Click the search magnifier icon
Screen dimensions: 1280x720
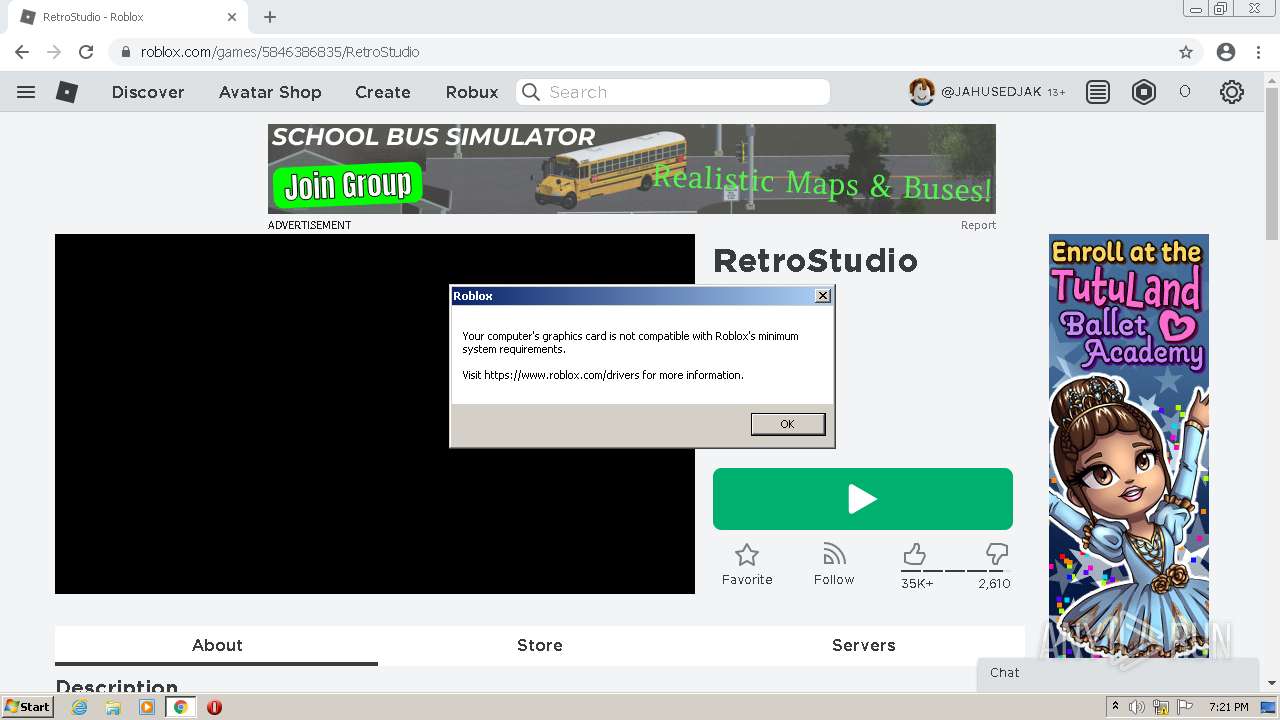coord(531,92)
